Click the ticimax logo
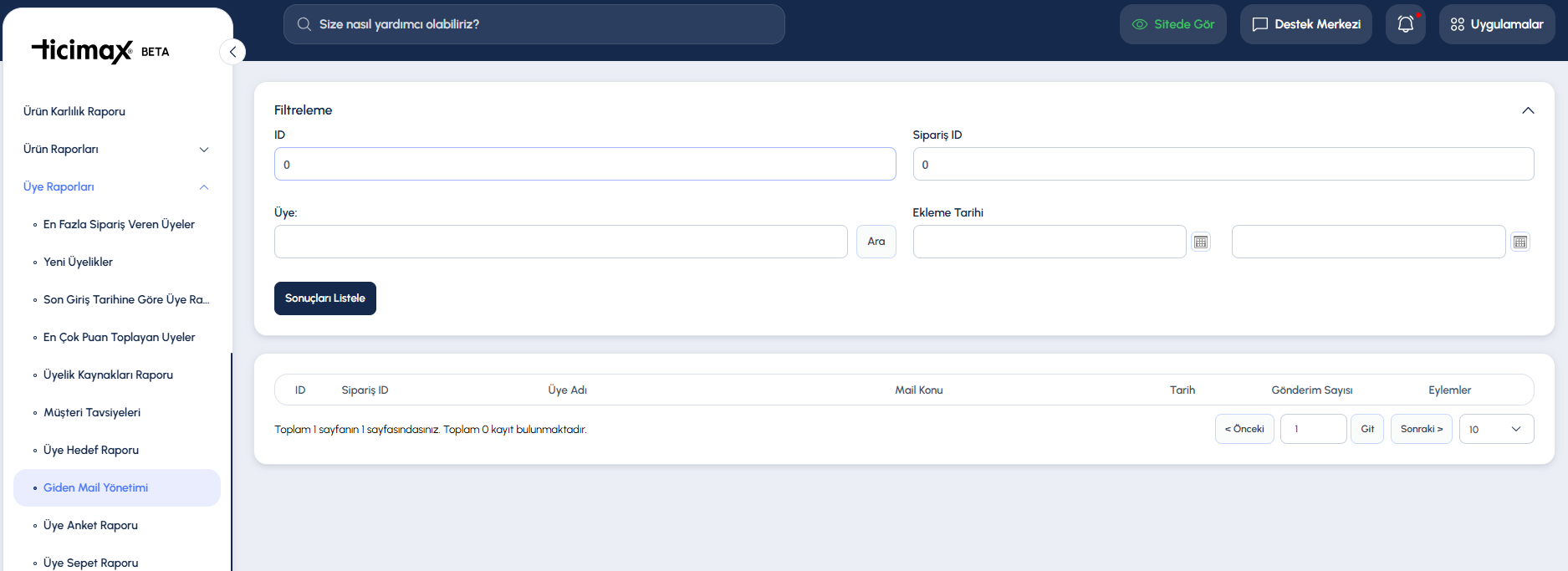Viewport: 1568px width, 571px height. 82,51
